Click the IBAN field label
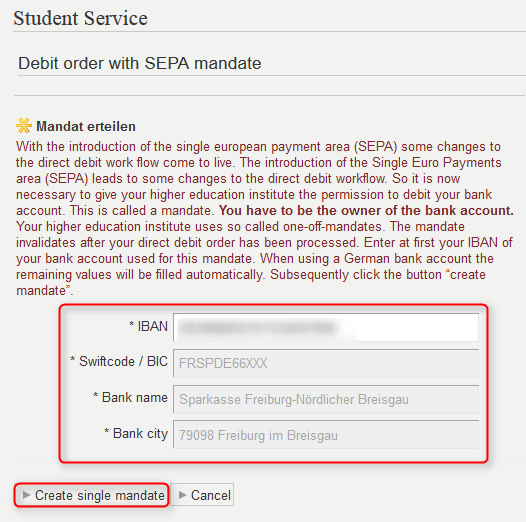526x522 pixels. coord(153,326)
